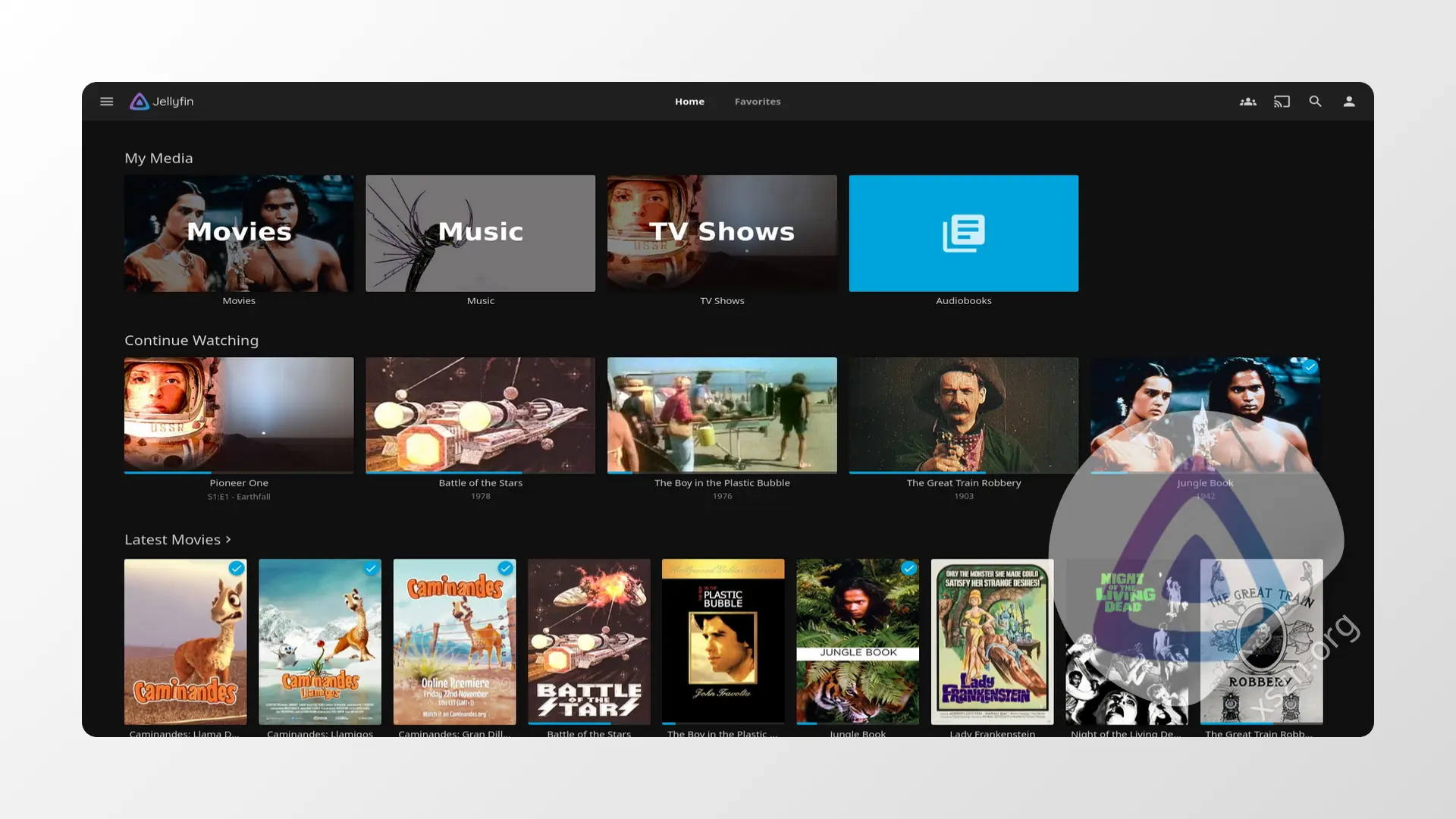Viewport: 1456px width, 819px height.
Task: Click the Pioneer One title link
Action: 239,483
